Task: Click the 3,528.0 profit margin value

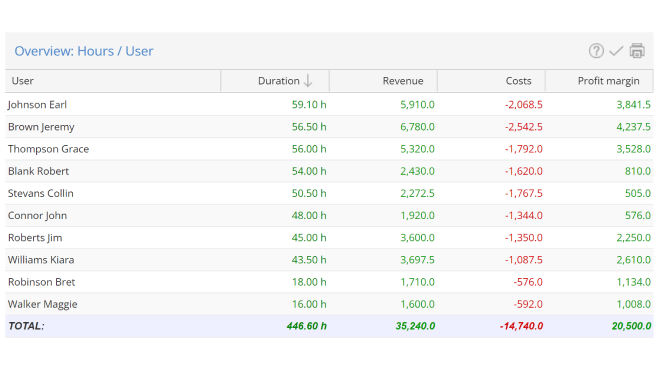Action: pyautogui.click(x=633, y=149)
